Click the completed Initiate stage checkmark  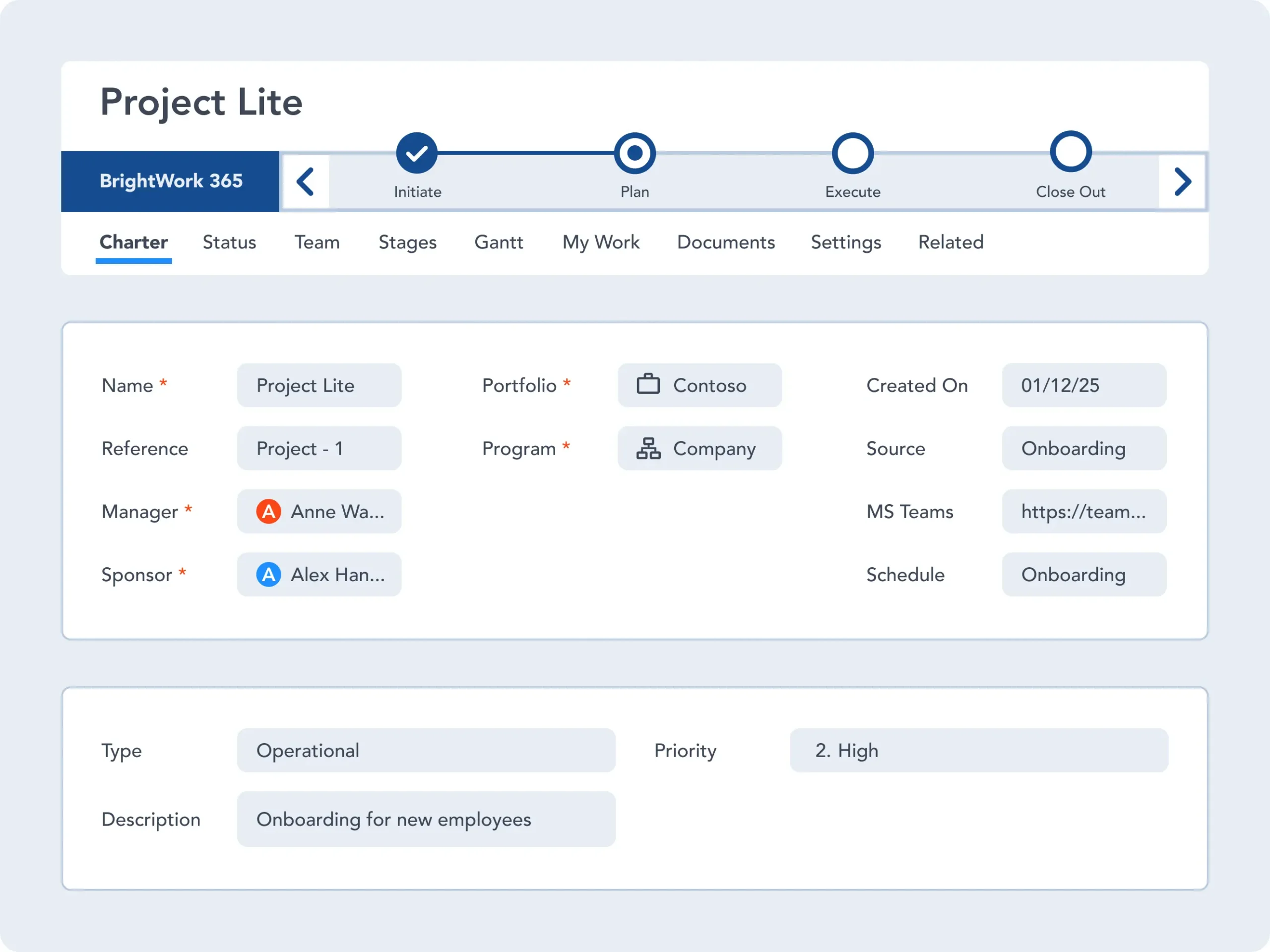[417, 153]
